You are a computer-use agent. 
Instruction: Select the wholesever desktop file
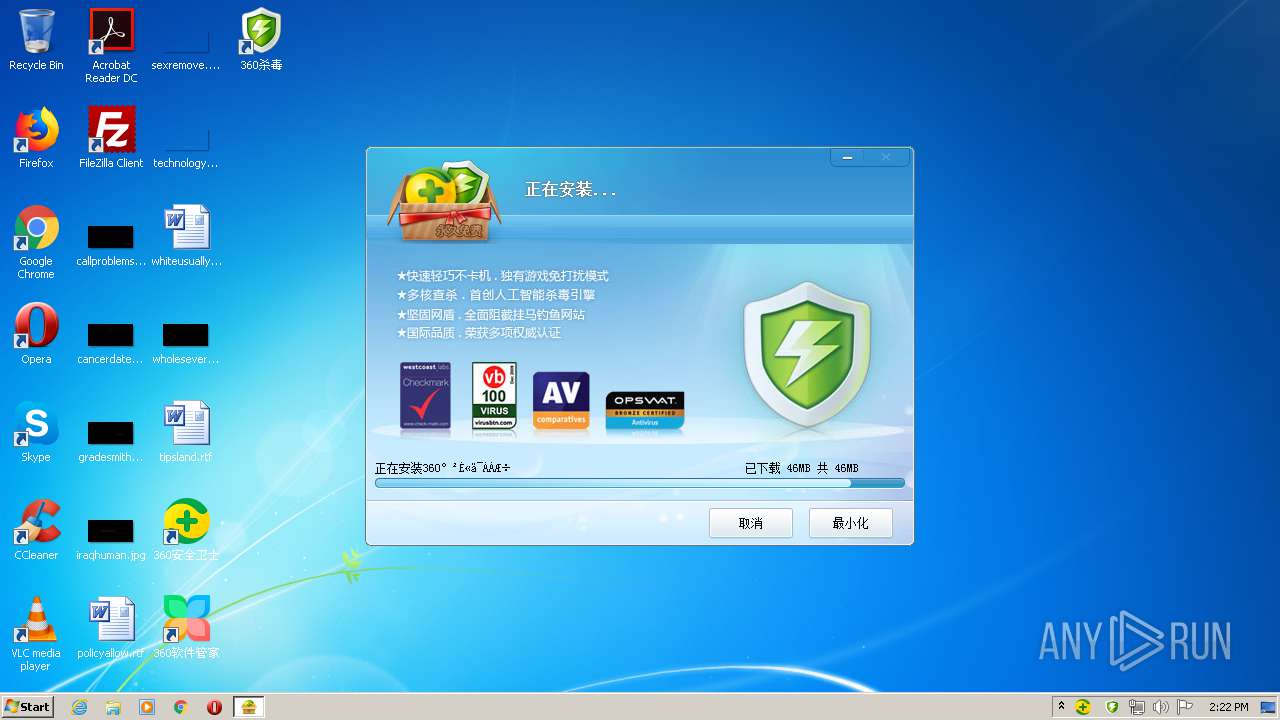[186, 343]
